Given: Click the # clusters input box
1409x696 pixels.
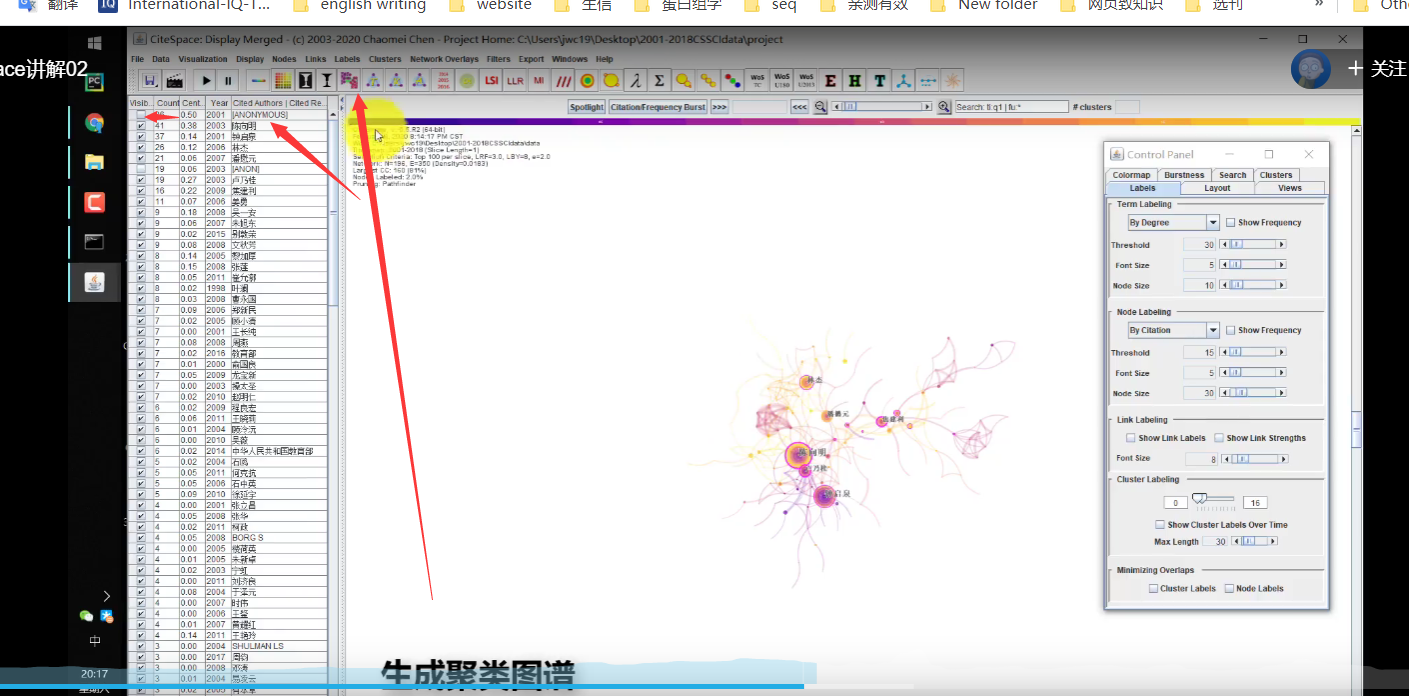Looking at the screenshot, I should tap(1127, 107).
